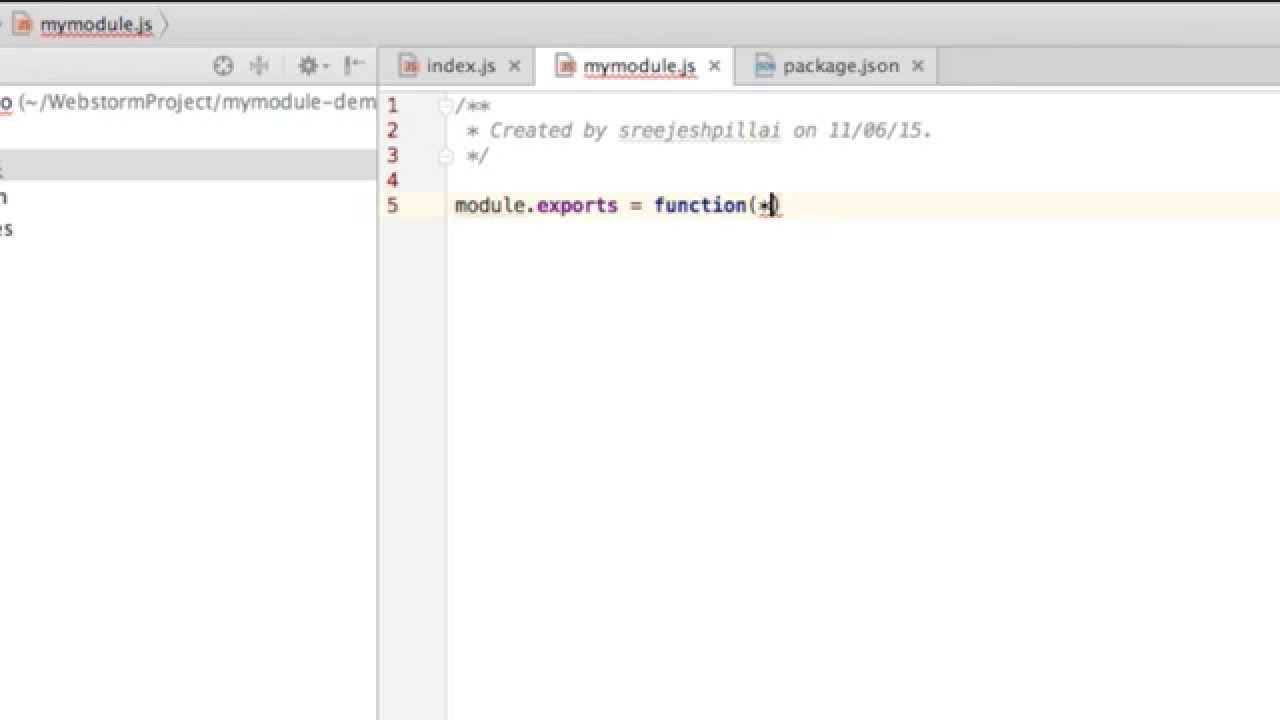
Task: Open the package.json editor tab
Action: 840,66
